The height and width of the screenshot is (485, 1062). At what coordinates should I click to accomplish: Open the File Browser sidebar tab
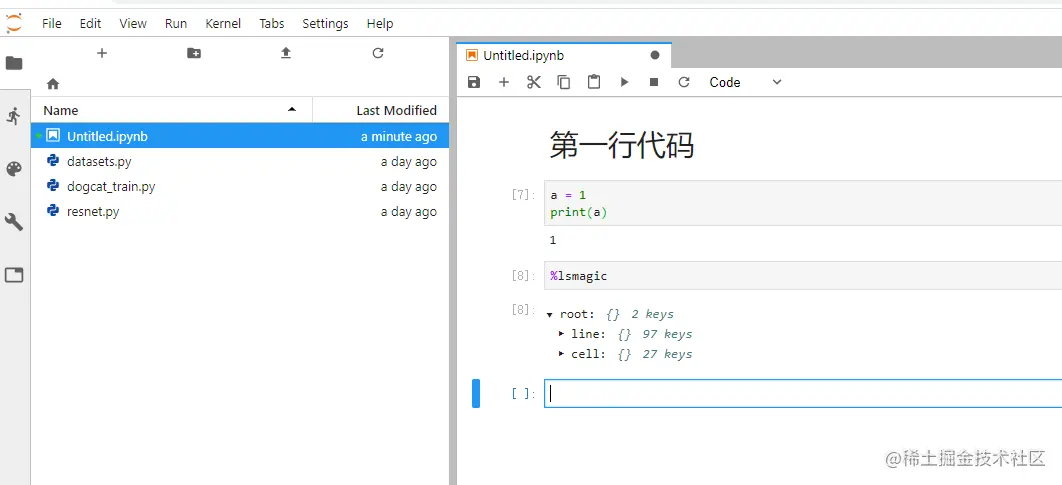click(x=14, y=63)
